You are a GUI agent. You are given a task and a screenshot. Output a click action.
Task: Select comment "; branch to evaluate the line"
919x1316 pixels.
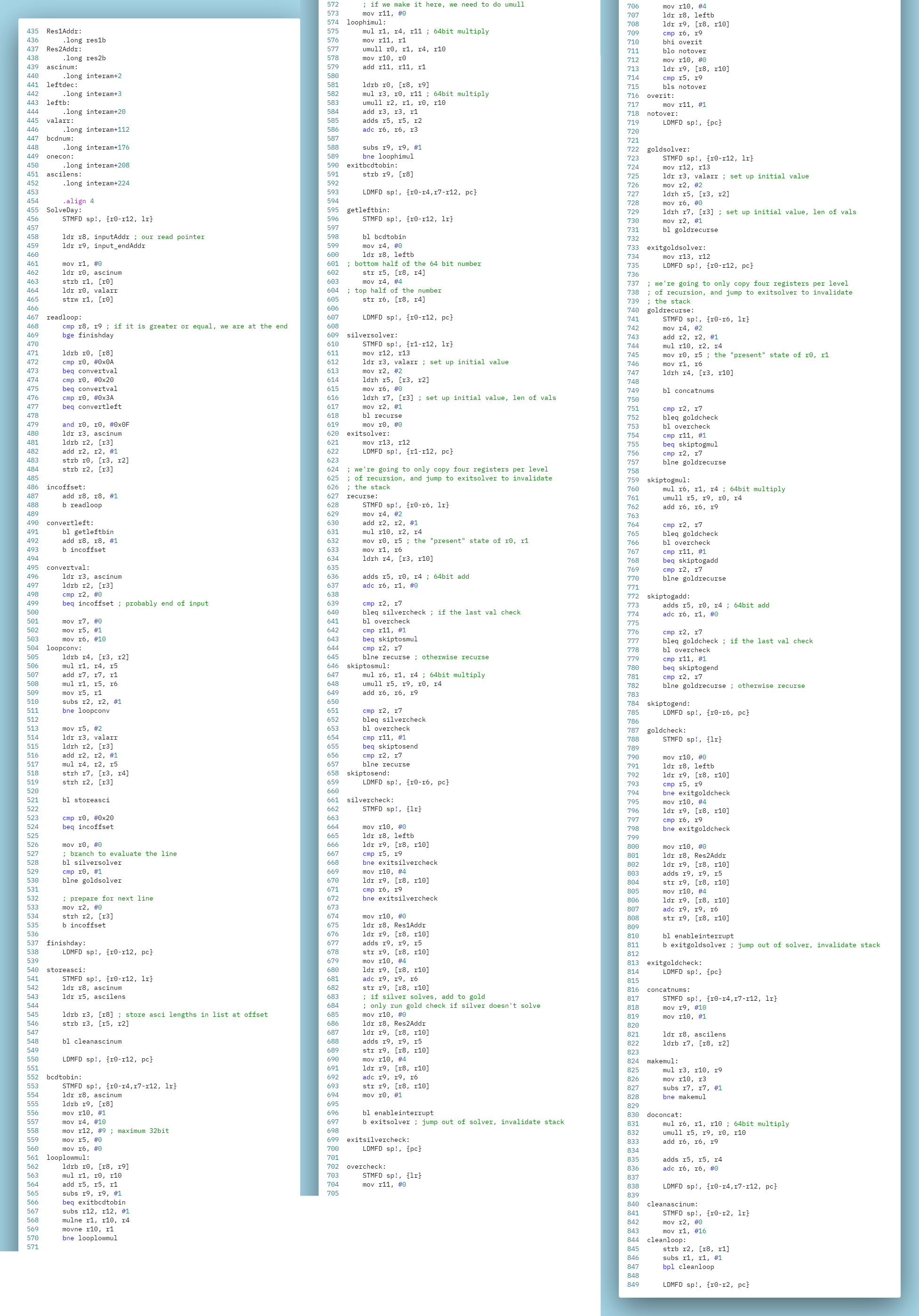120,854
